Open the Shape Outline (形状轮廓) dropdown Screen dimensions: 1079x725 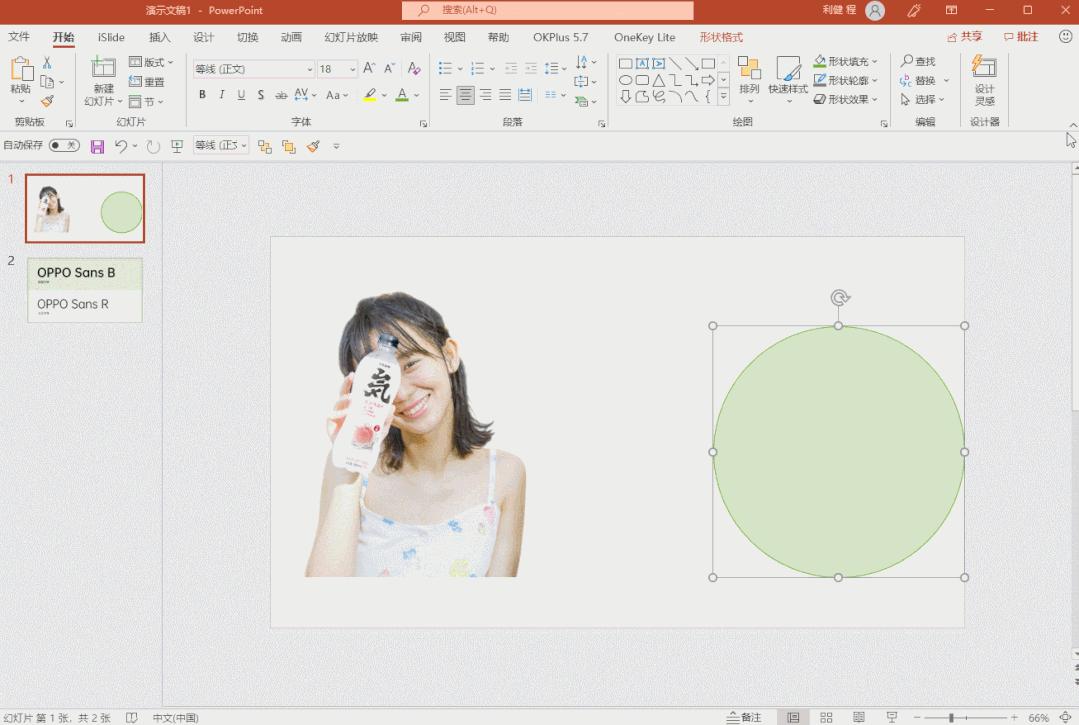tap(845, 79)
